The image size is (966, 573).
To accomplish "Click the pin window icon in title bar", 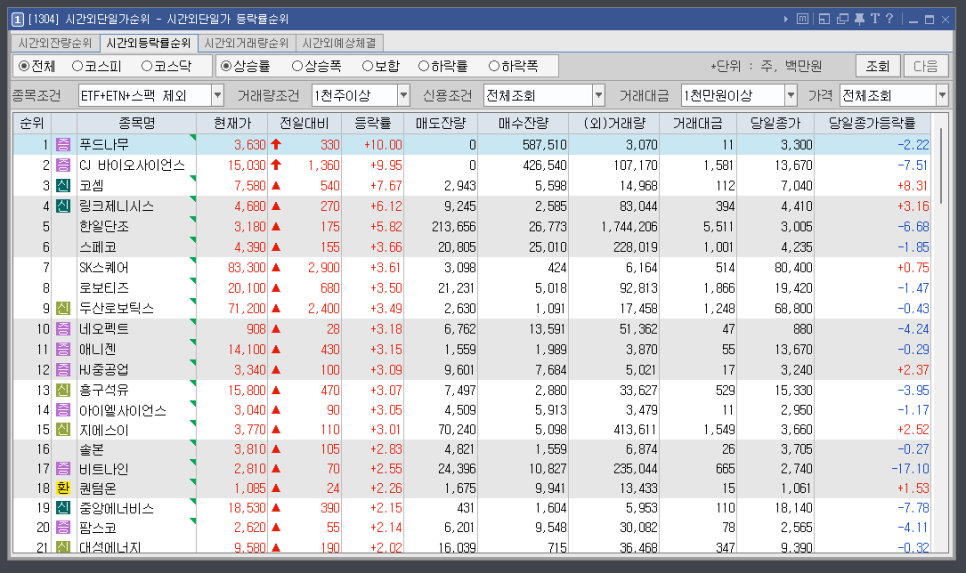I will (858, 18).
